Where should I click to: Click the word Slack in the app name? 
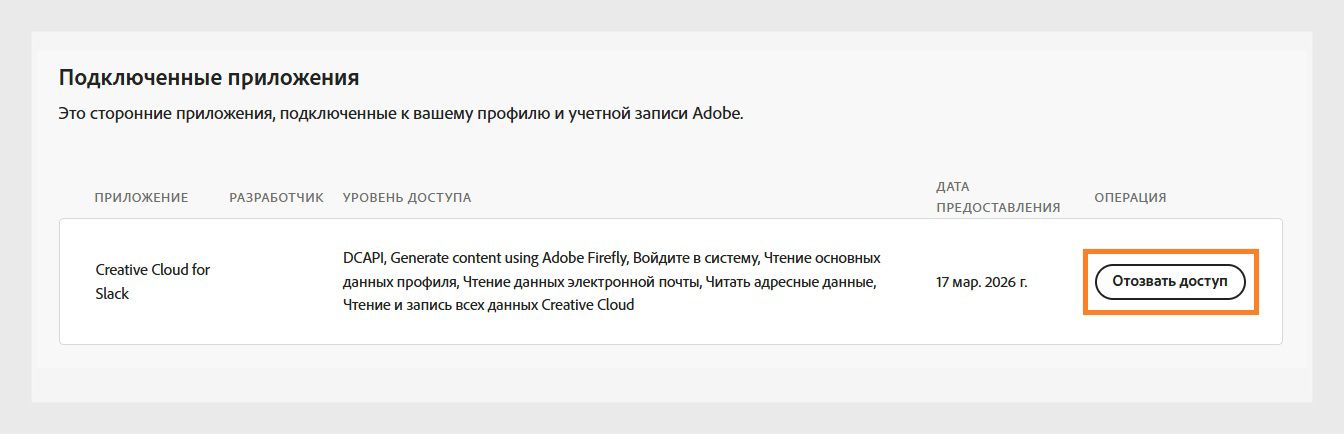pyautogui.click(x=112, y=294)
